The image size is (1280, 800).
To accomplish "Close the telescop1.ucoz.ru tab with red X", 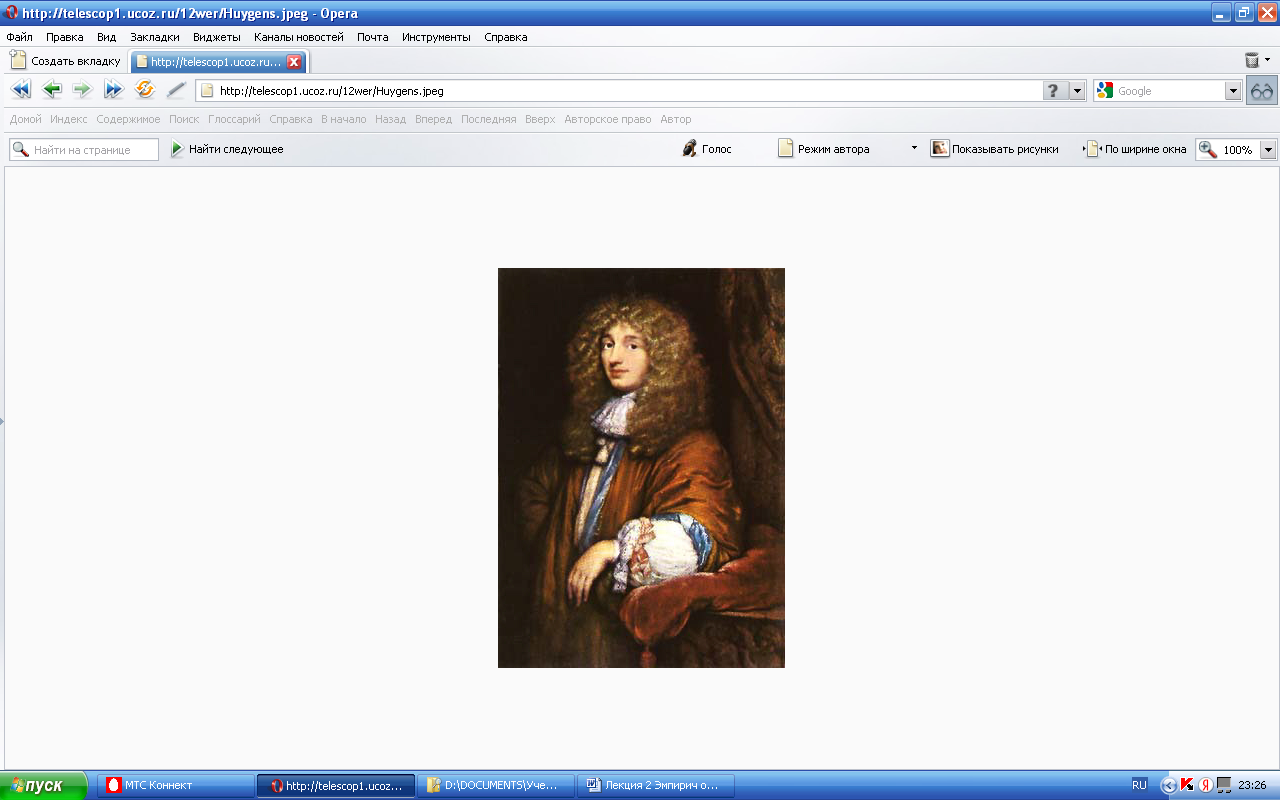I will 294,61.
